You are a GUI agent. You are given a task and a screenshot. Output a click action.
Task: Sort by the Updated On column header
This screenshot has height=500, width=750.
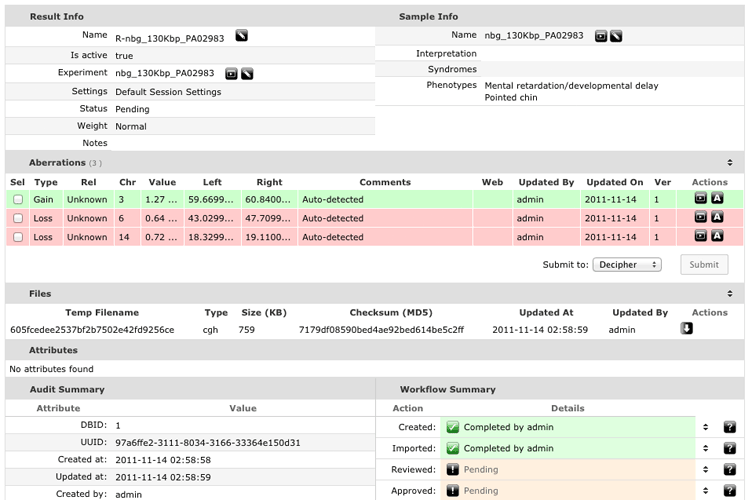614,182
